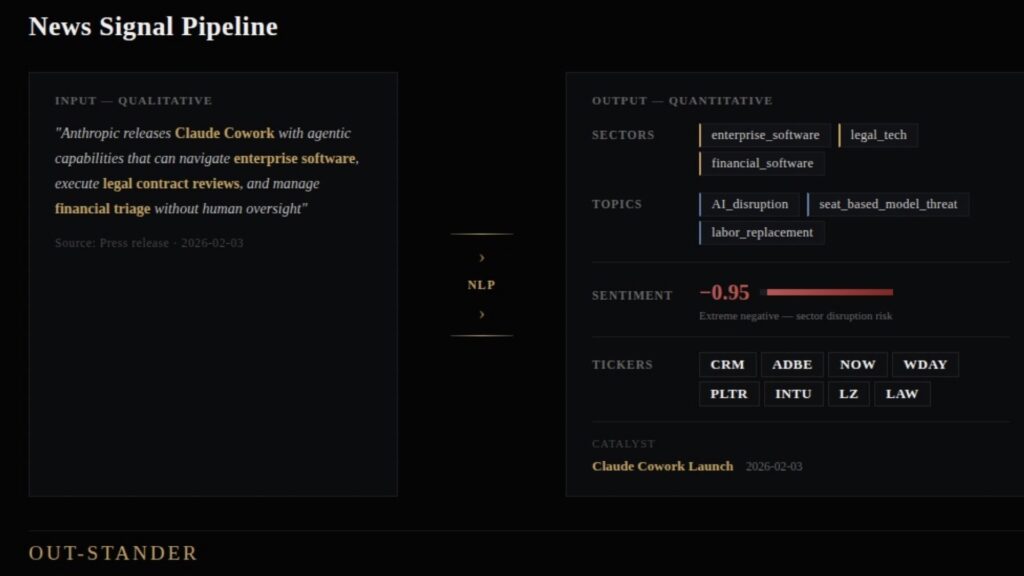This screenshot has width=1024, height=576.
Task: Click the CRM ticker chip
Action: (727, 365)
